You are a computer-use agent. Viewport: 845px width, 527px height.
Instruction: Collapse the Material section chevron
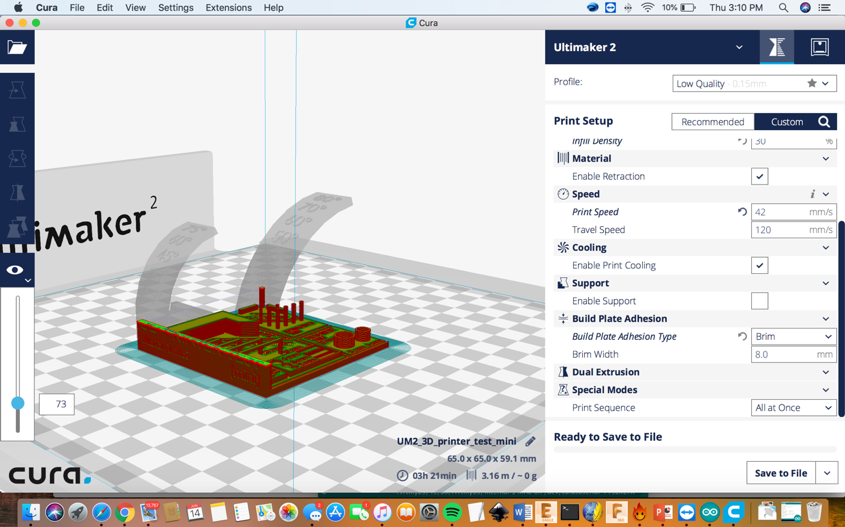(x=826, y=158)
